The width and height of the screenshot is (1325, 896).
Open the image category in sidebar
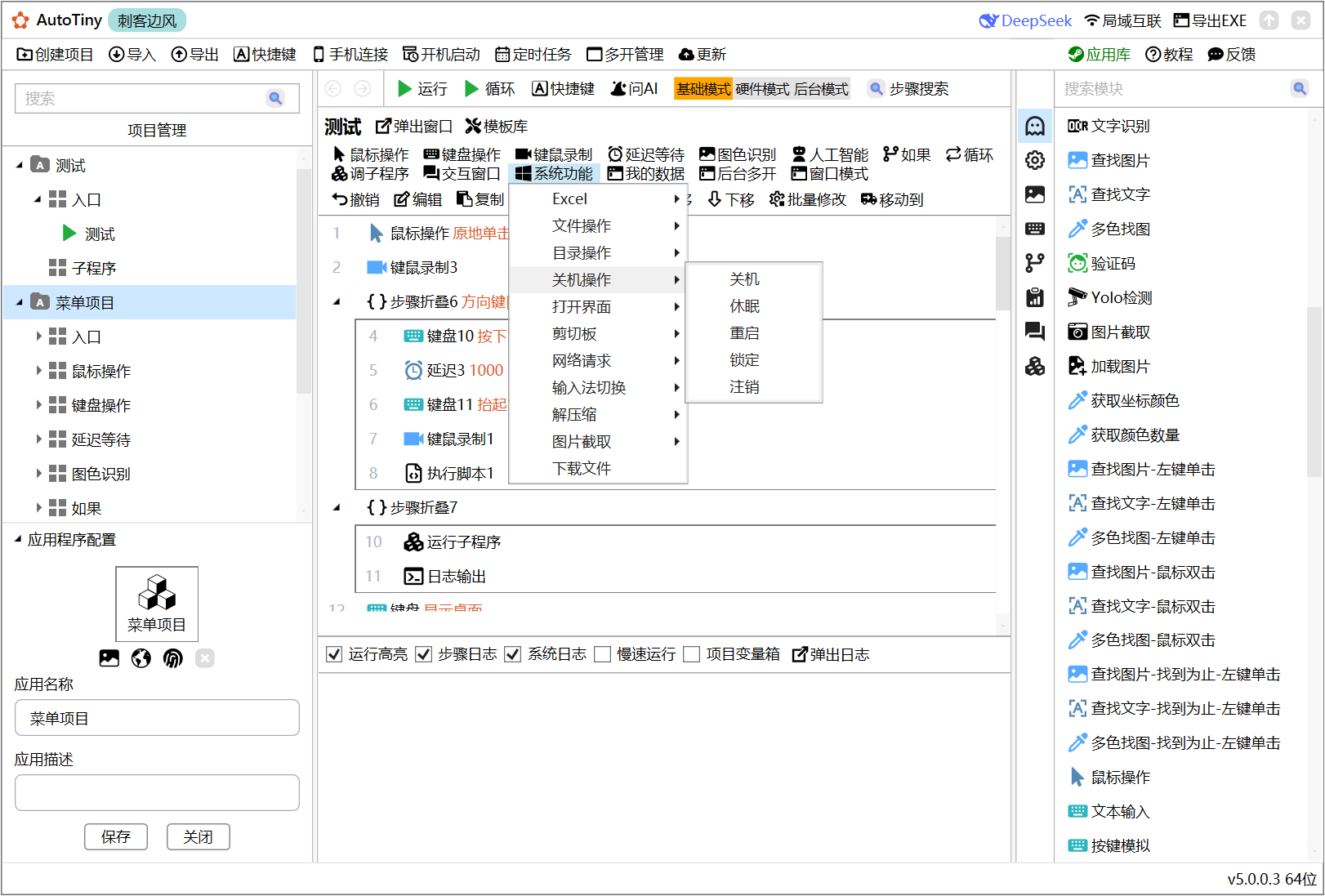[1035, 194]
